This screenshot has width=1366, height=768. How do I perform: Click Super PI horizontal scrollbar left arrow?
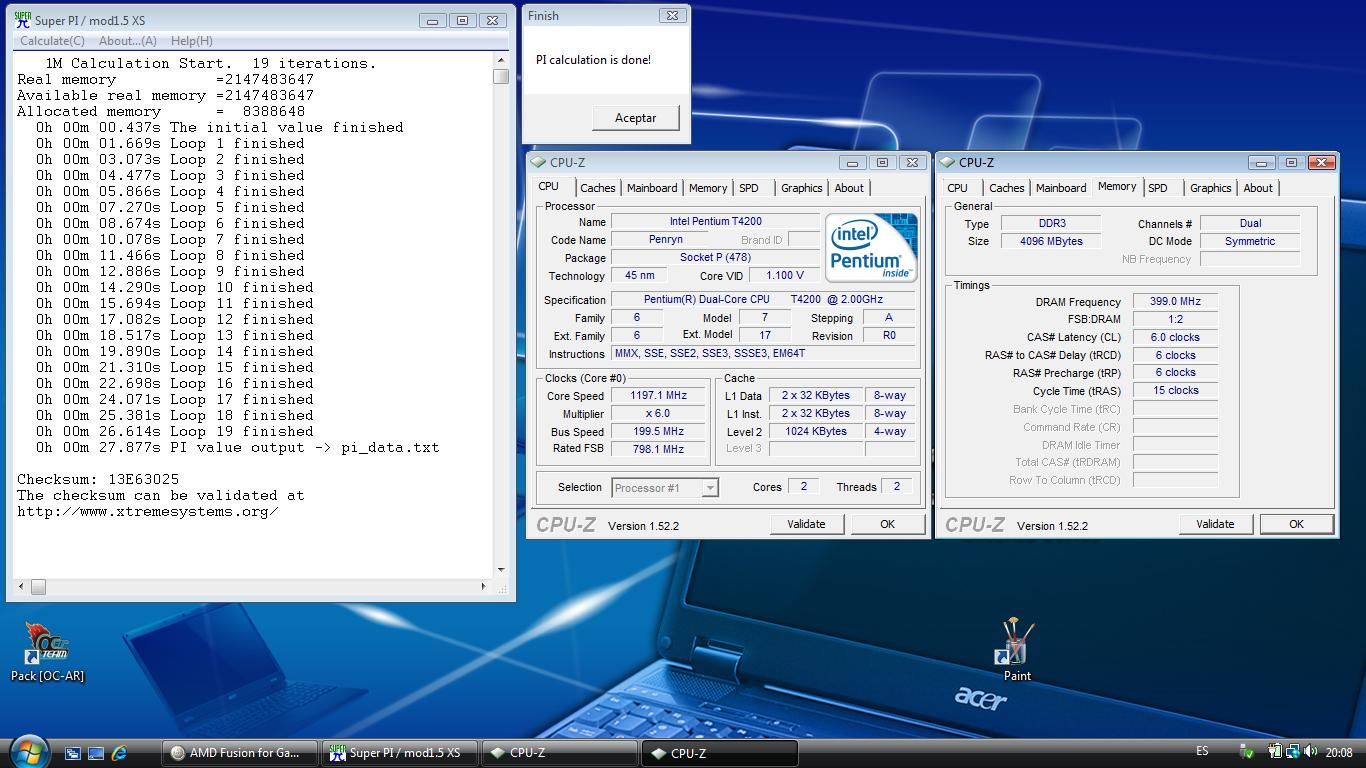click(x=22, y=587)
